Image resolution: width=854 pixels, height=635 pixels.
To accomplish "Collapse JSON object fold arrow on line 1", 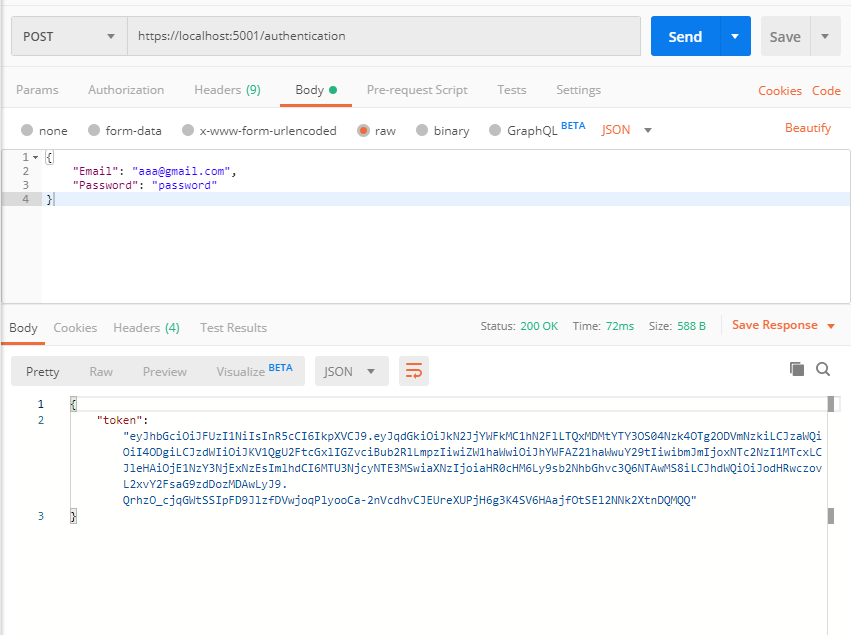I will (35, 157).
